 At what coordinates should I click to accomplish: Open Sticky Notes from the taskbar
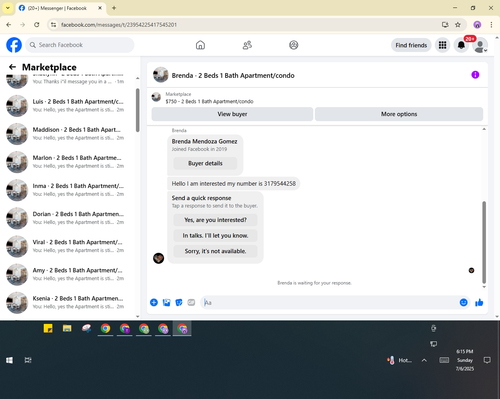tap(48, 329)
